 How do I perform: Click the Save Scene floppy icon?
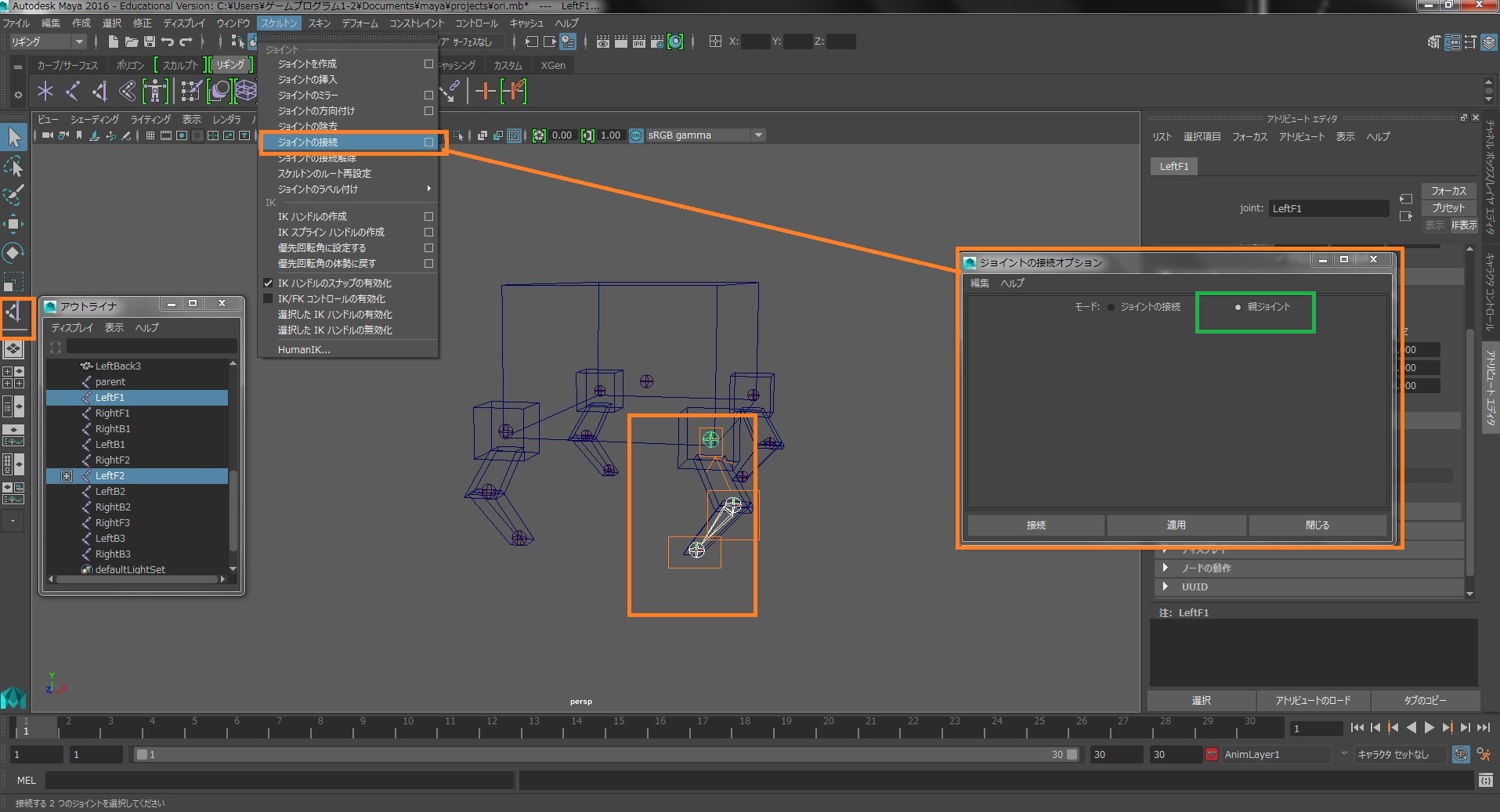149,42
